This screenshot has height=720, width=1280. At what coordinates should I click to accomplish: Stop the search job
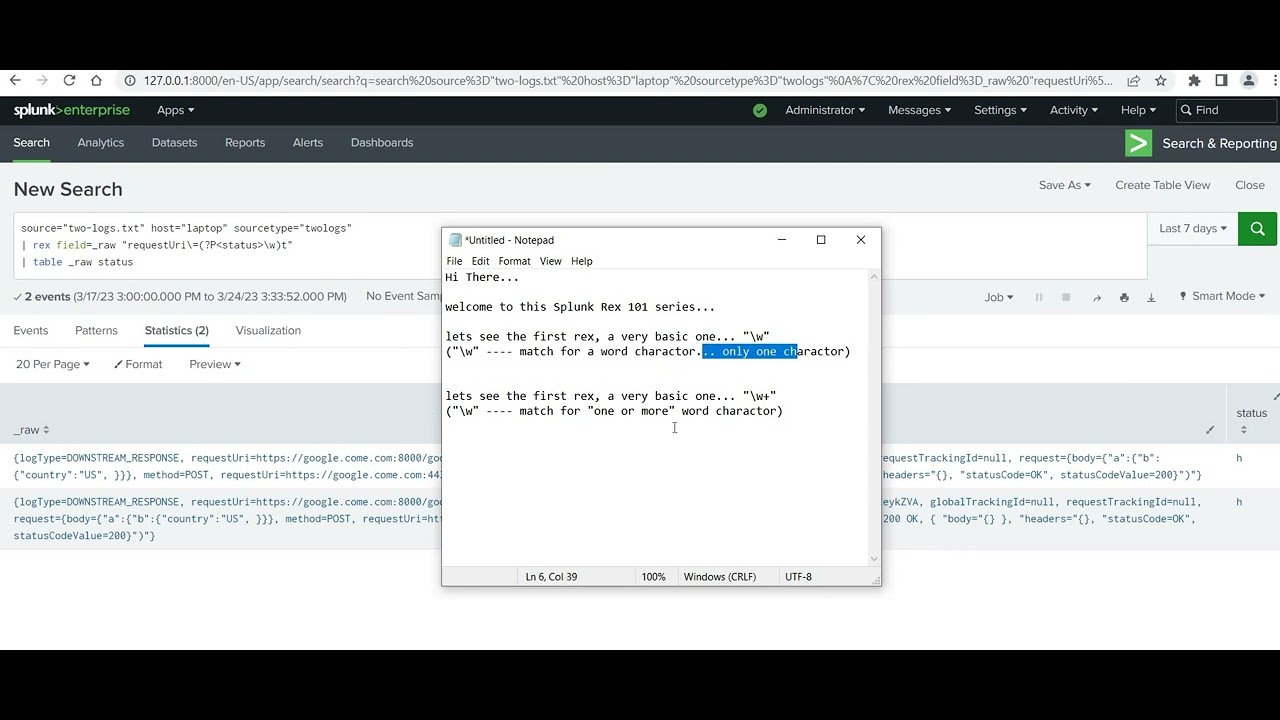click(x=1066, y=297)
